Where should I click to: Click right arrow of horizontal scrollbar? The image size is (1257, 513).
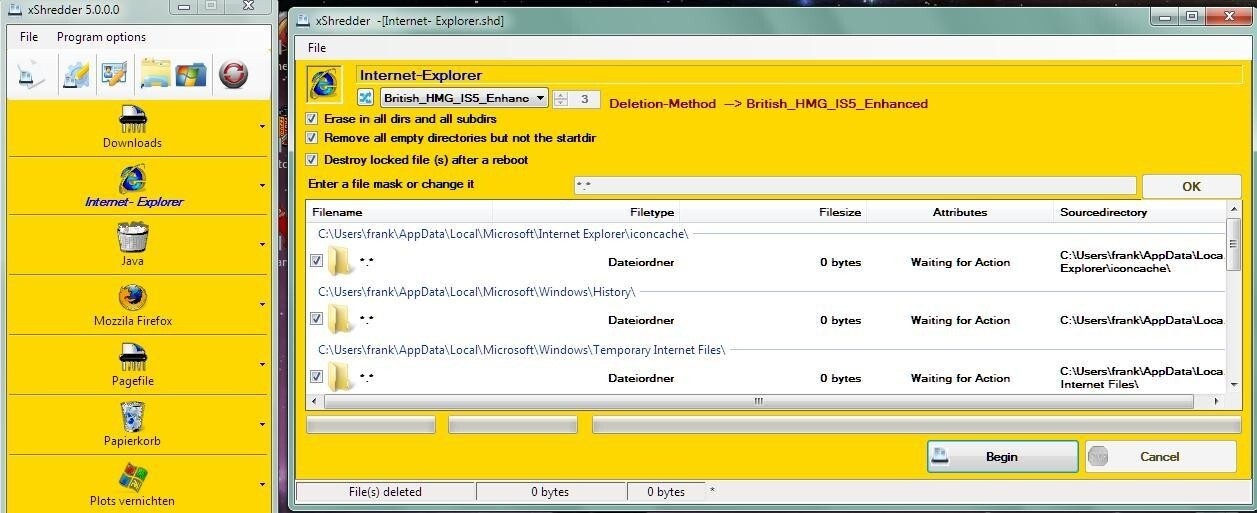1216,401
